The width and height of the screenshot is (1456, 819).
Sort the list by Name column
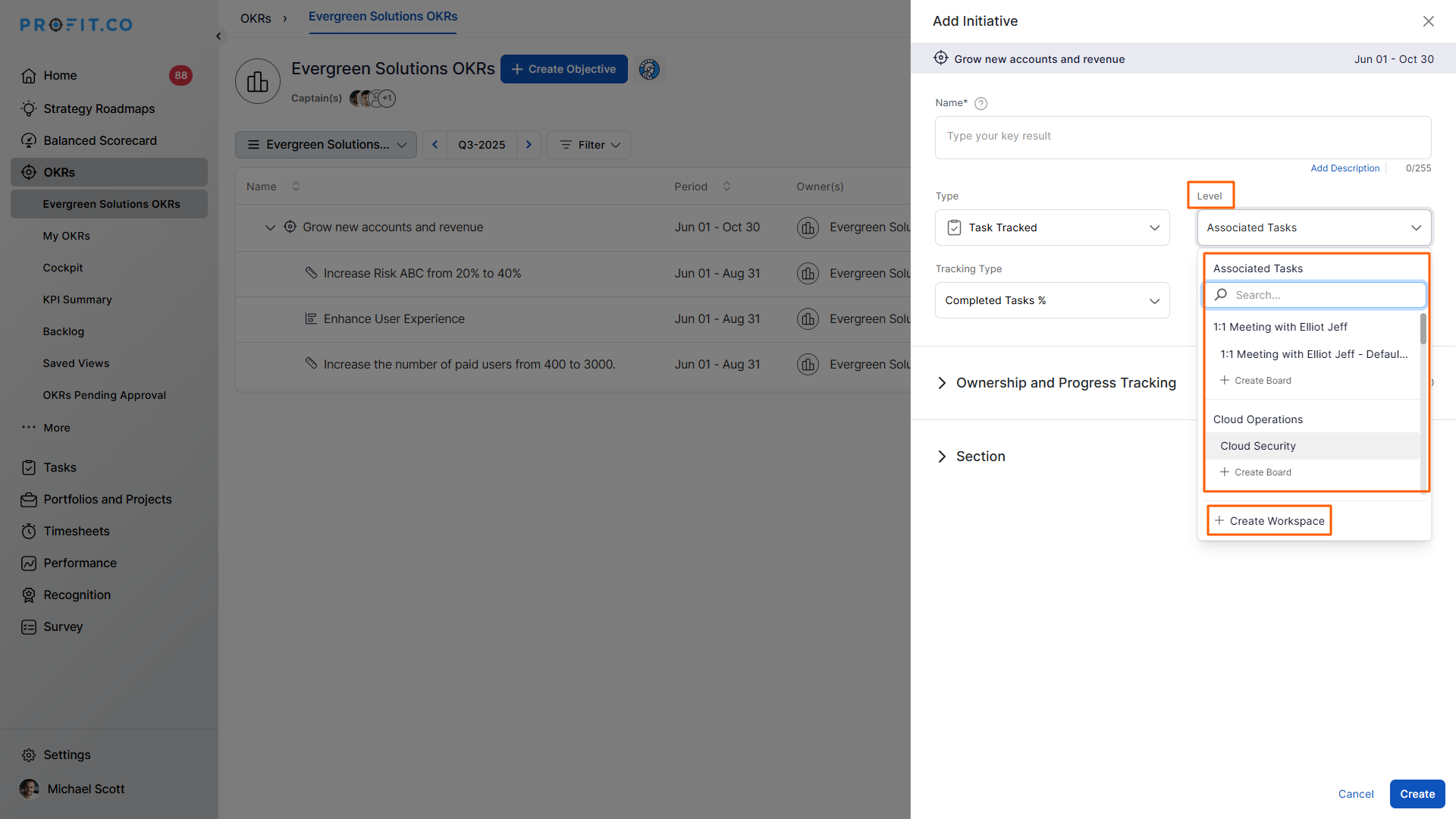296,187
